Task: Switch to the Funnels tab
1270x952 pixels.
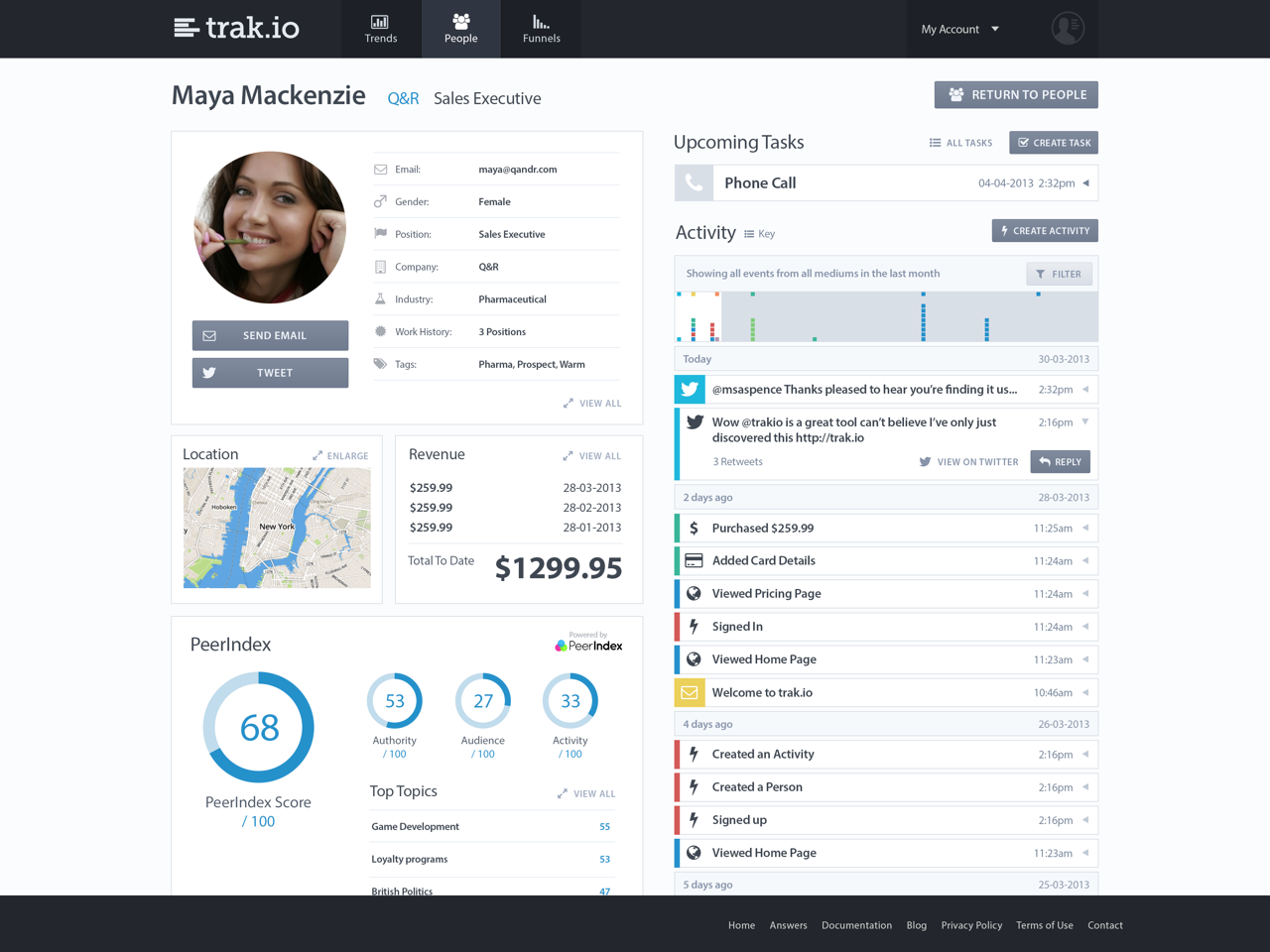Action: pos(541,29)
